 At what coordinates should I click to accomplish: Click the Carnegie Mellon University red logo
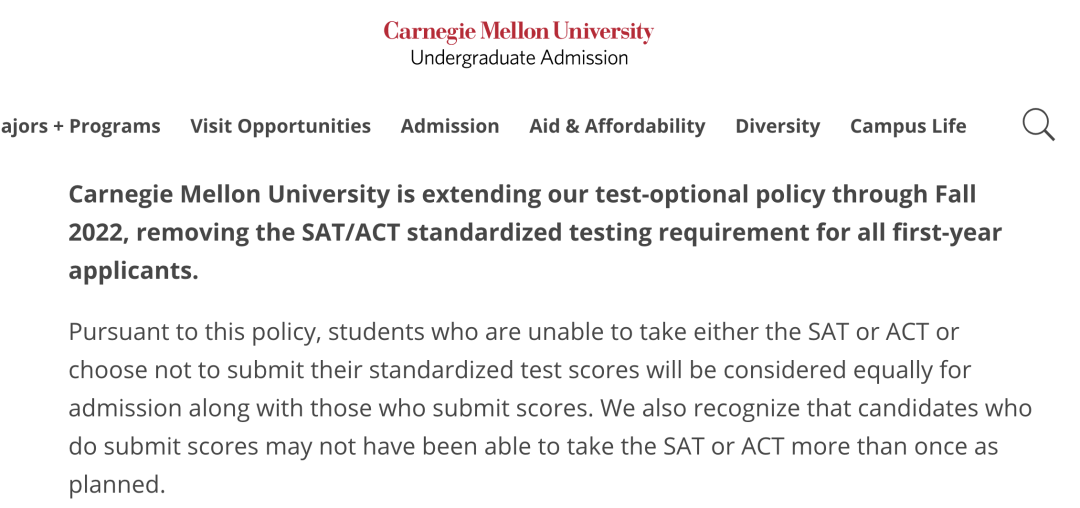(519, 32)
